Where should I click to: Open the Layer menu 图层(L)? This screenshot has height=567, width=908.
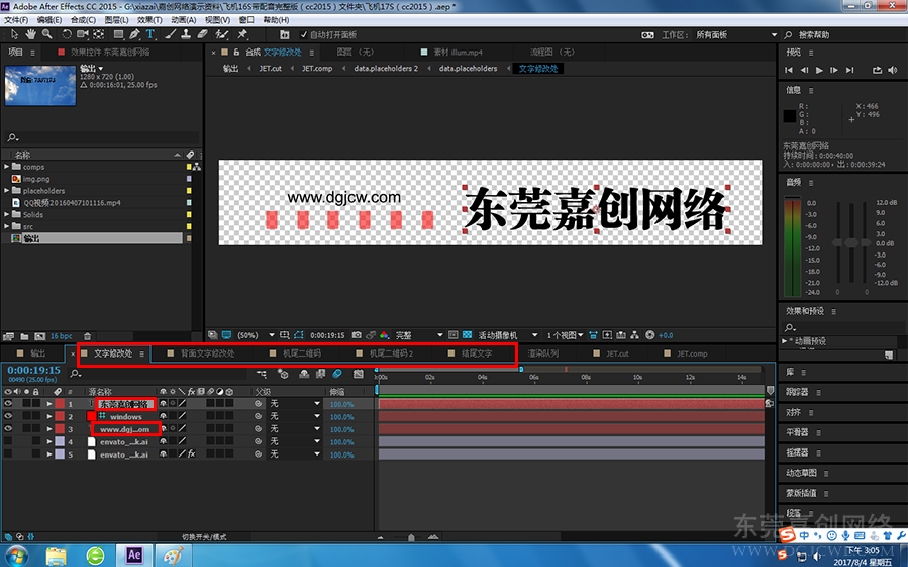point(116,20)
